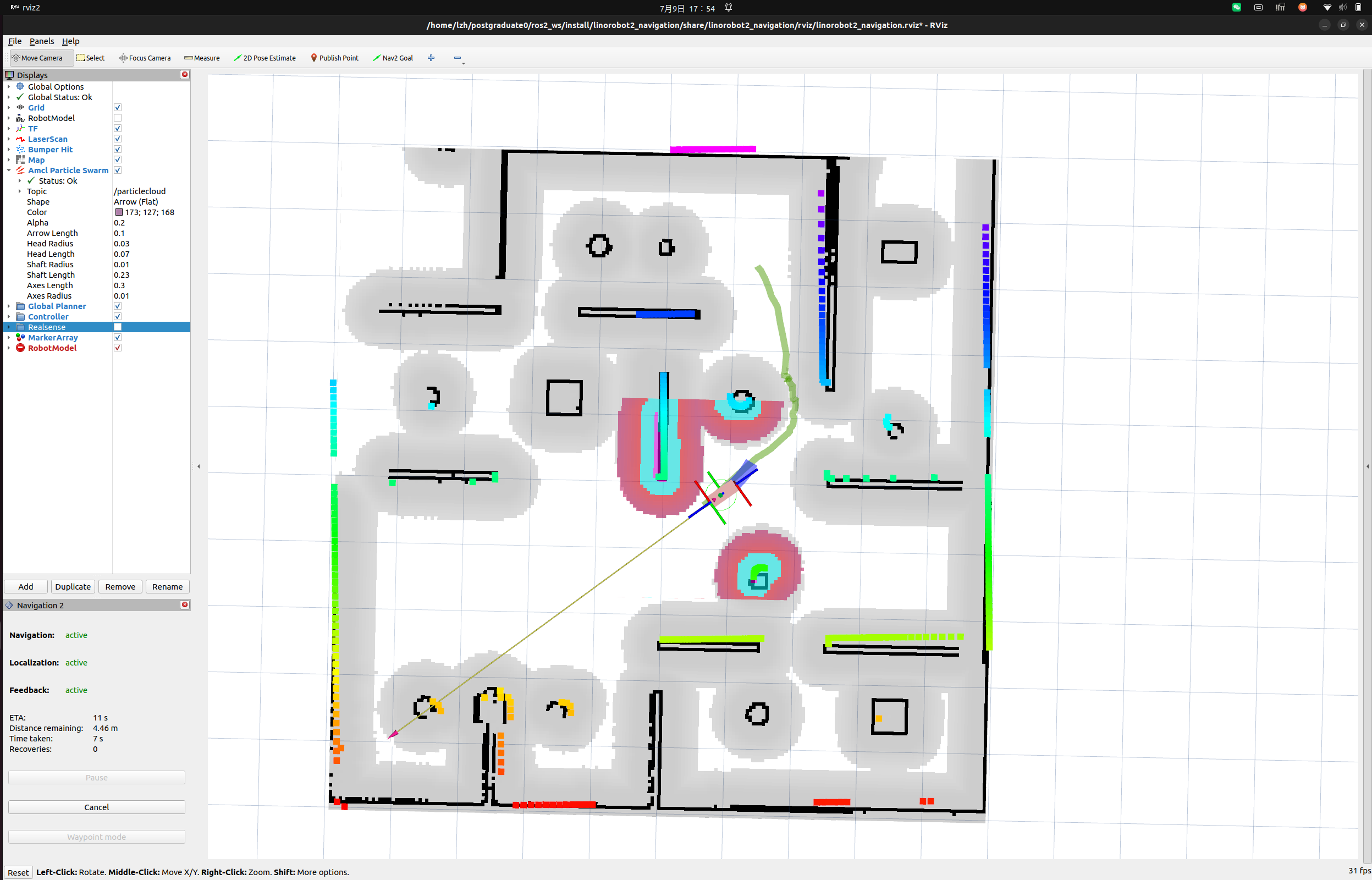Remove a tool with the minus icon

458,58
